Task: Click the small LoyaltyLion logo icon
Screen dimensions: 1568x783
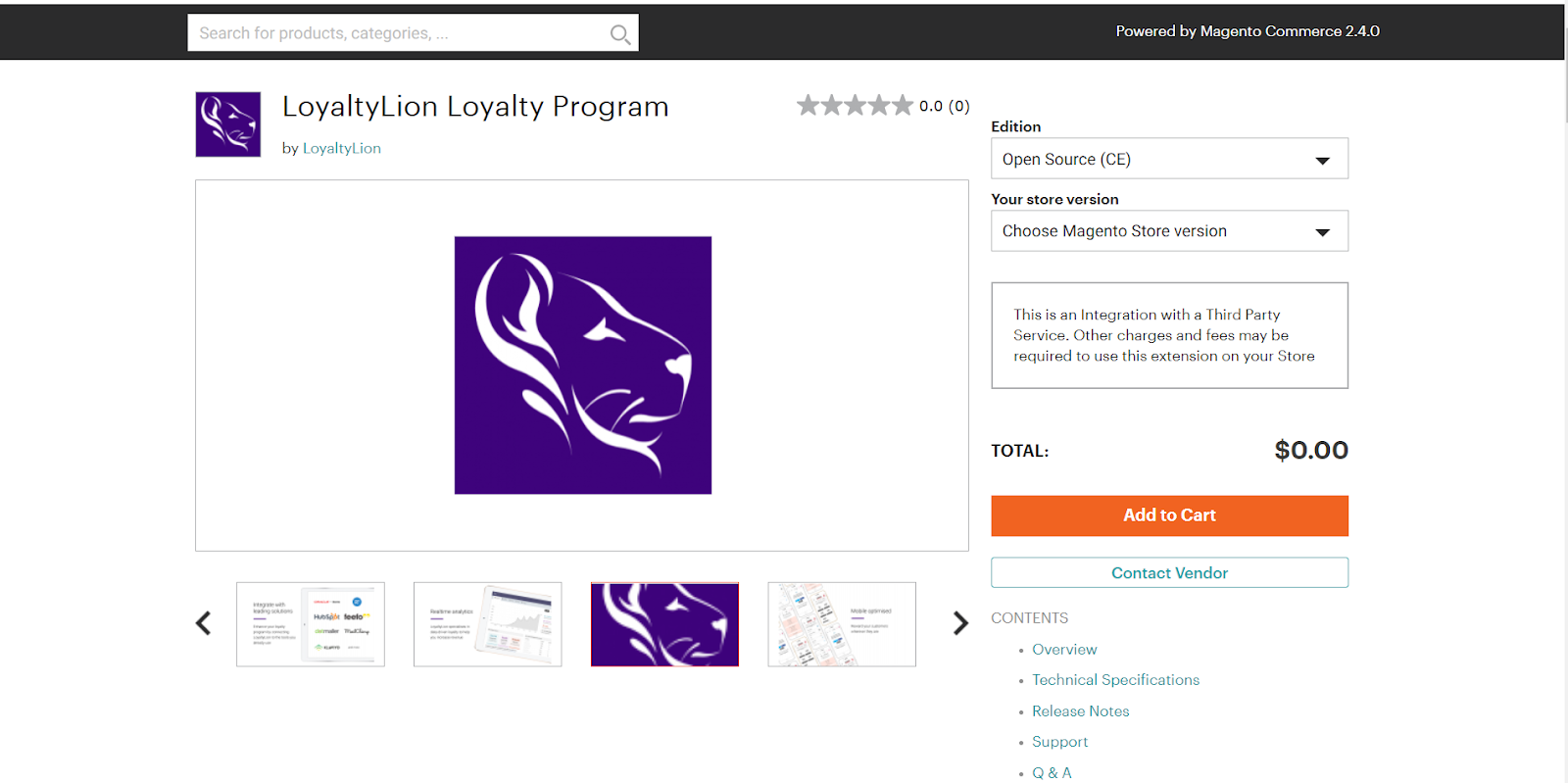Action: pos(228,124)
